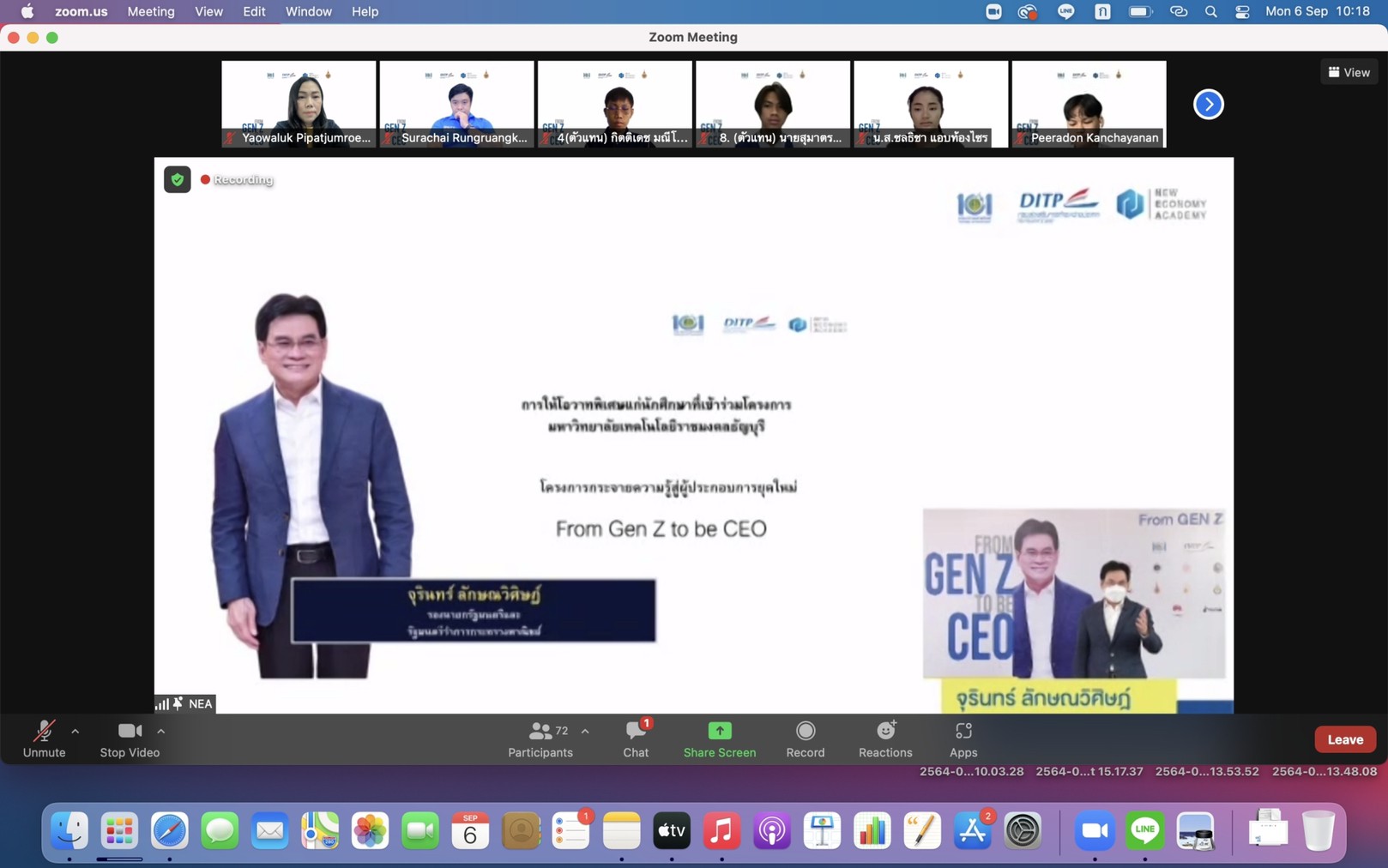Open Launchpad from the Dock
The width and height of the screenshot is (1388, 868).
pos(119,830)
